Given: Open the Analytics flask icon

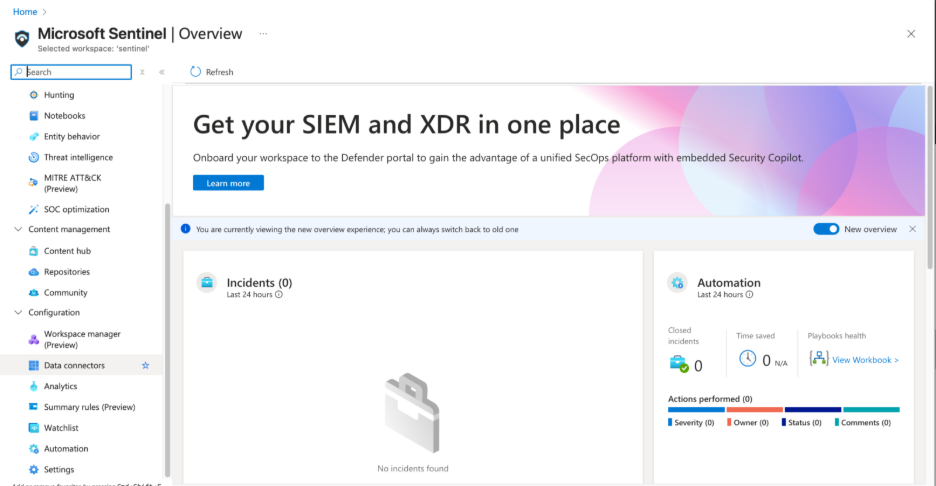Looking at the screenshot, I should tap(34, 386).
